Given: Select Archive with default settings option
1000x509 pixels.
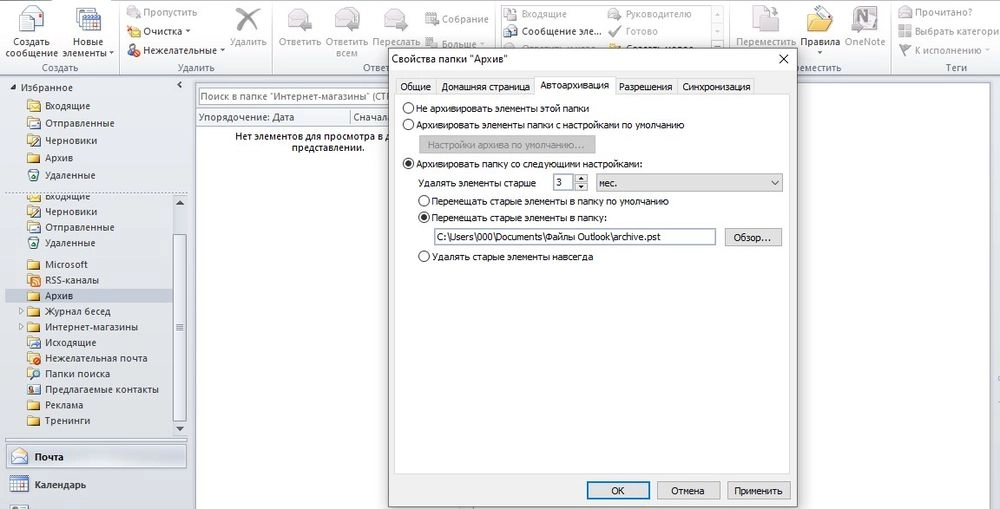Looking at the screenshot, I should click(408, 125).
